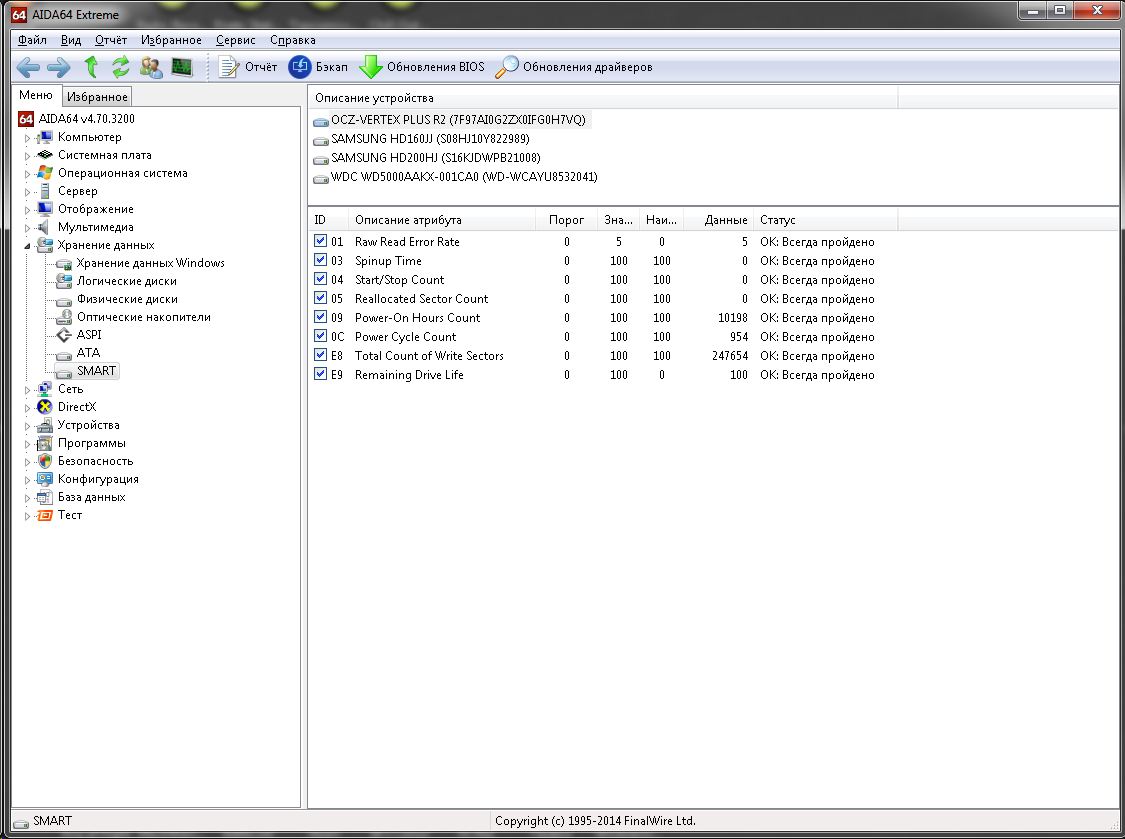Image resolution: width=1125 pixels, height=839 pixels.
Task: Click the DirectX tree item icon
Action: (44, 407)
